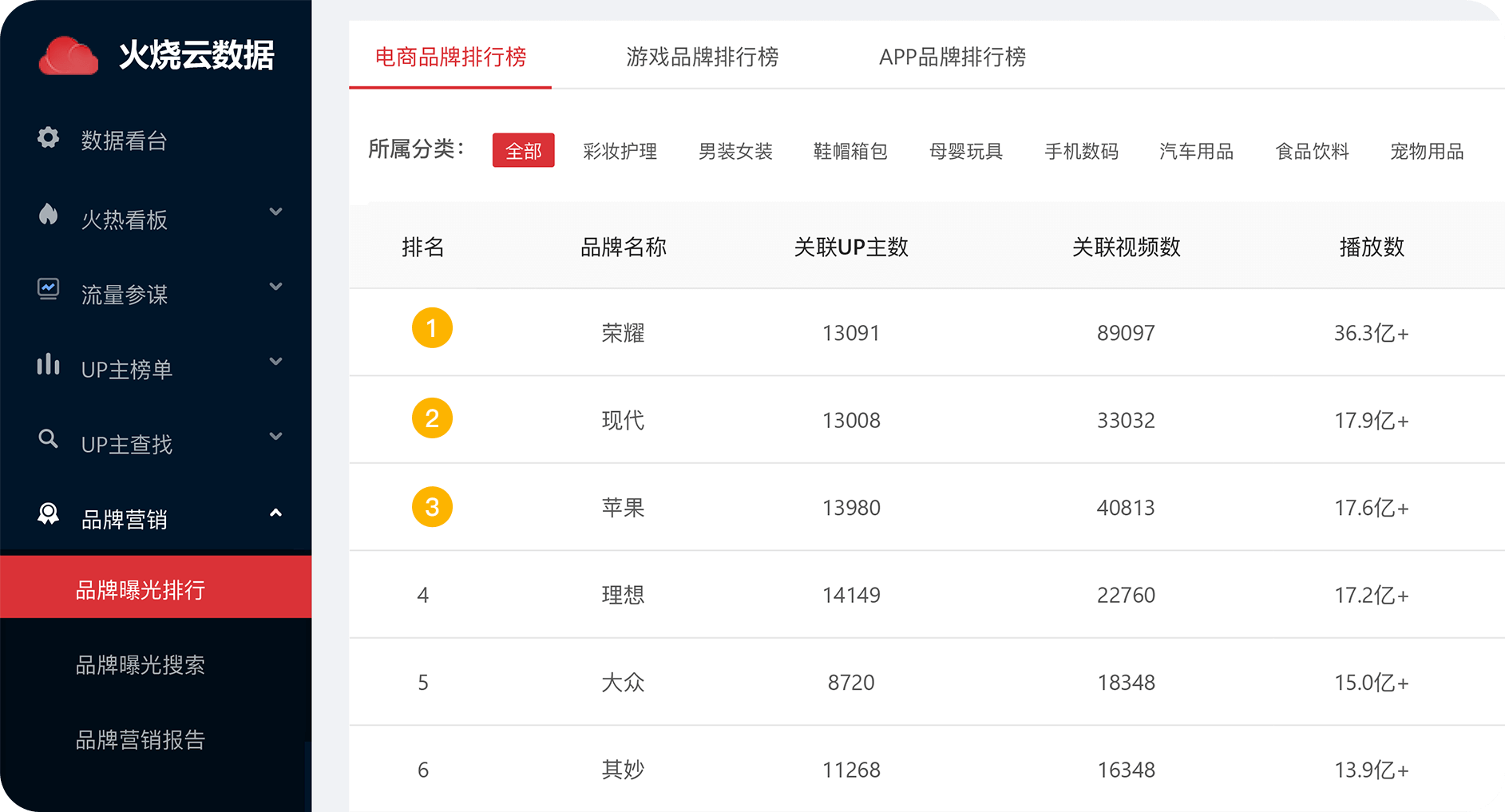Click the gear icon beside 数据看台
Screen dimensions: 1505x812
coord(49,138)
